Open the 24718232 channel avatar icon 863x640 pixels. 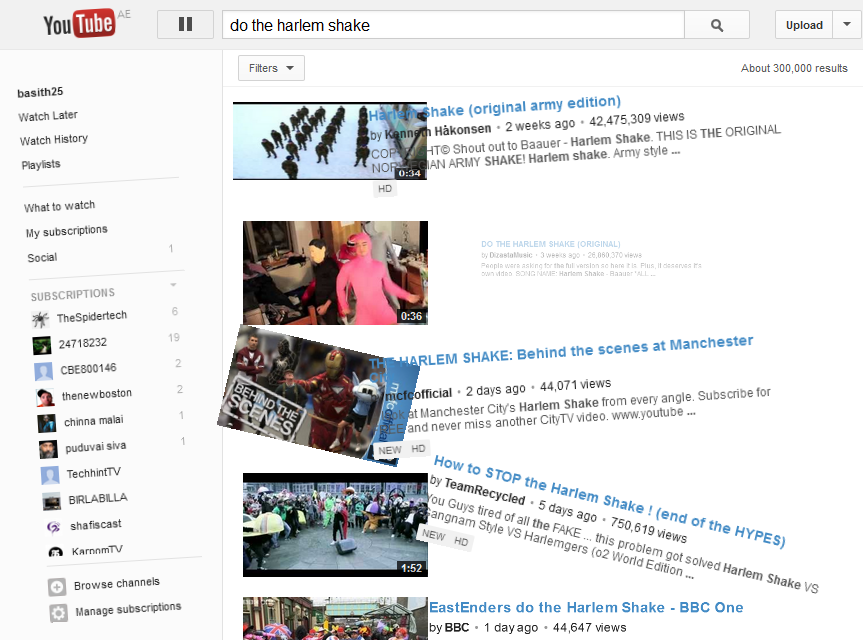pyautogui.click(x=42, y=345)
